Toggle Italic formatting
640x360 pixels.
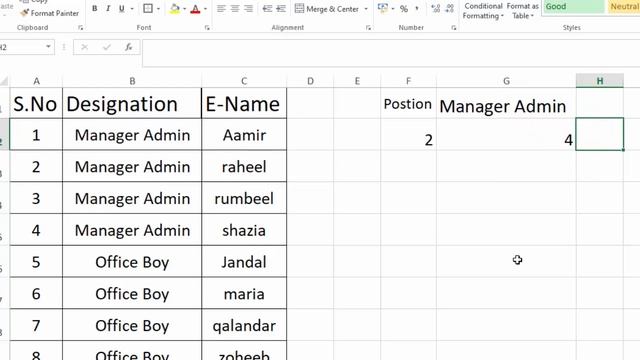(108, 9)
